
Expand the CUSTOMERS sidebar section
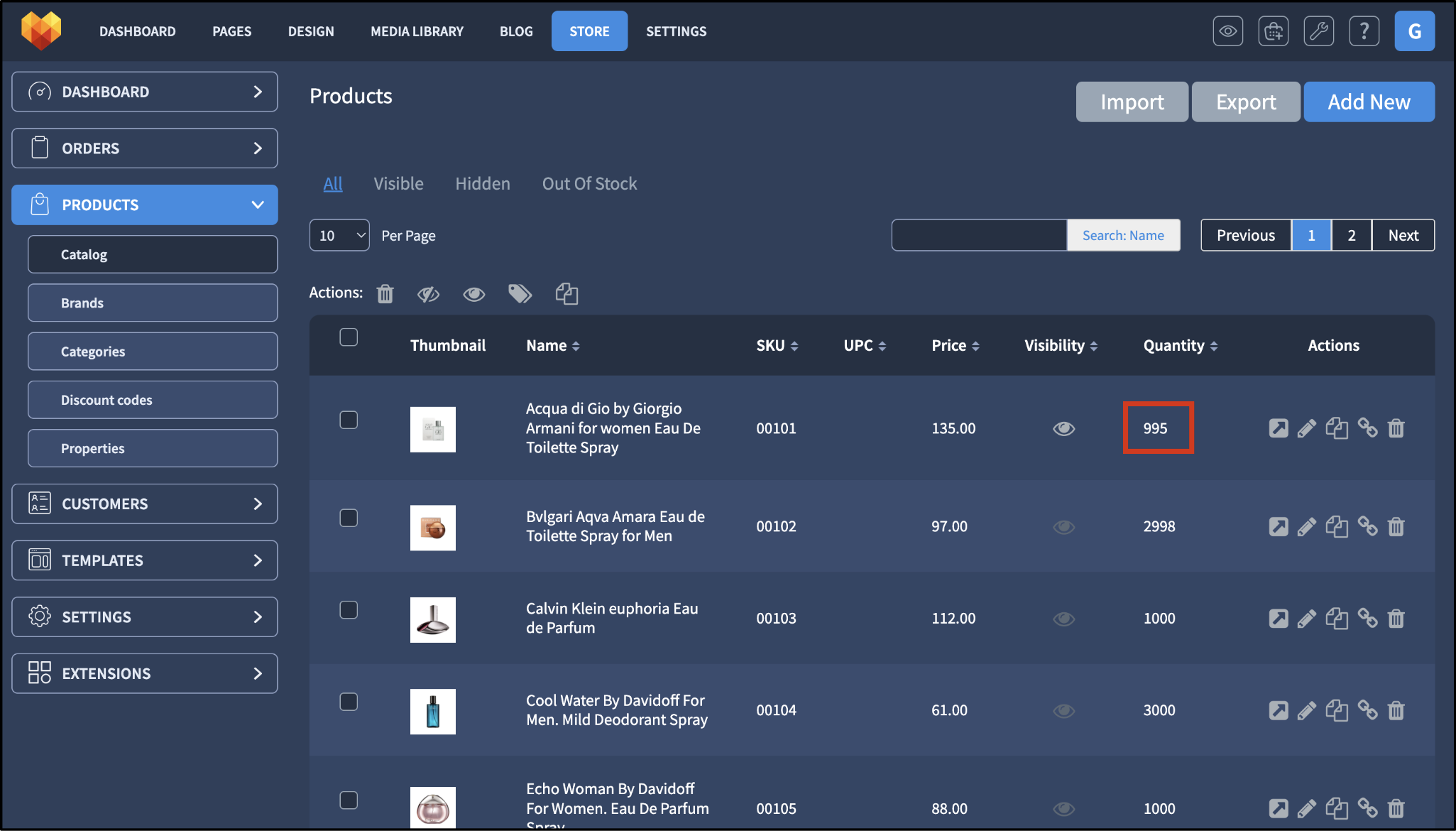click(144, 504)
